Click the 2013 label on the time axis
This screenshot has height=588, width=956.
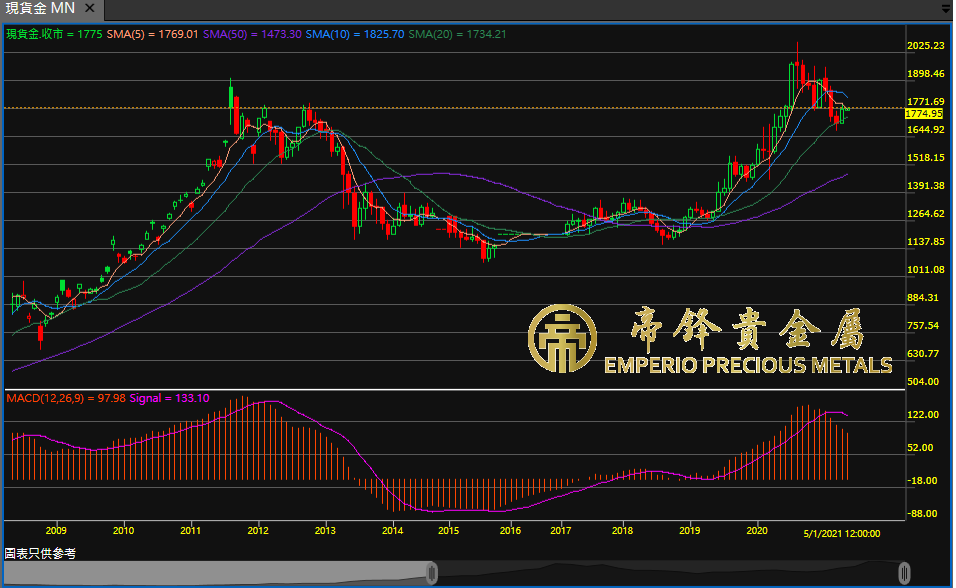tap(325, 531)
